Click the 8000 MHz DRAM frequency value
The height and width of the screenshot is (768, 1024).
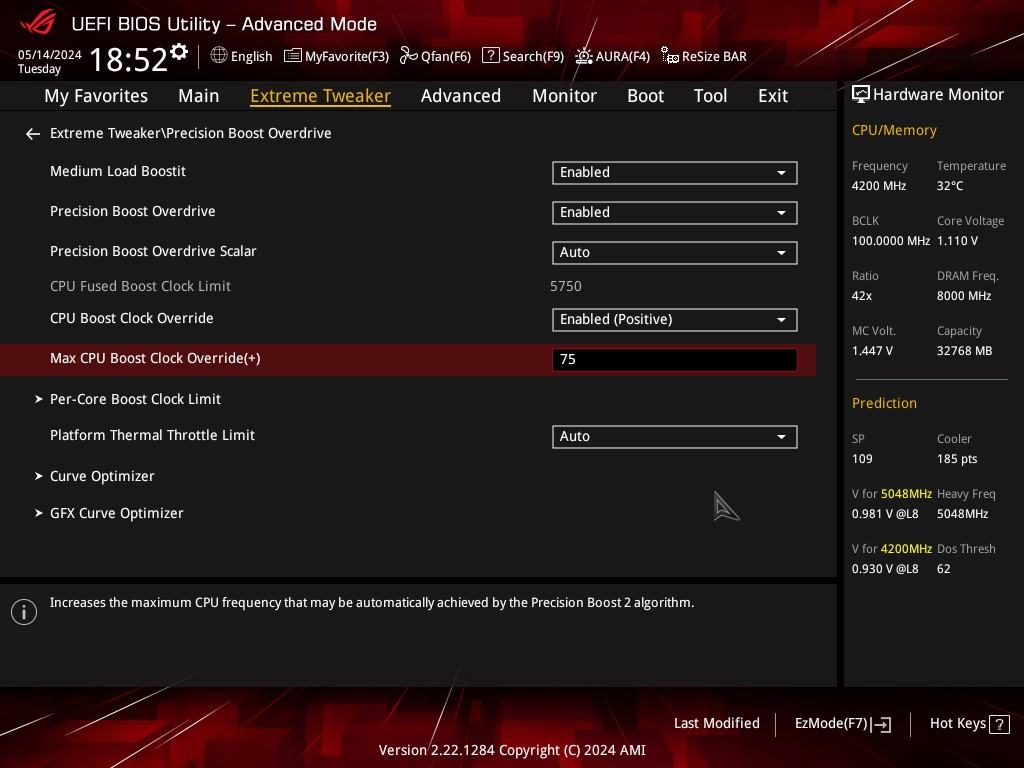coord(964,296)
